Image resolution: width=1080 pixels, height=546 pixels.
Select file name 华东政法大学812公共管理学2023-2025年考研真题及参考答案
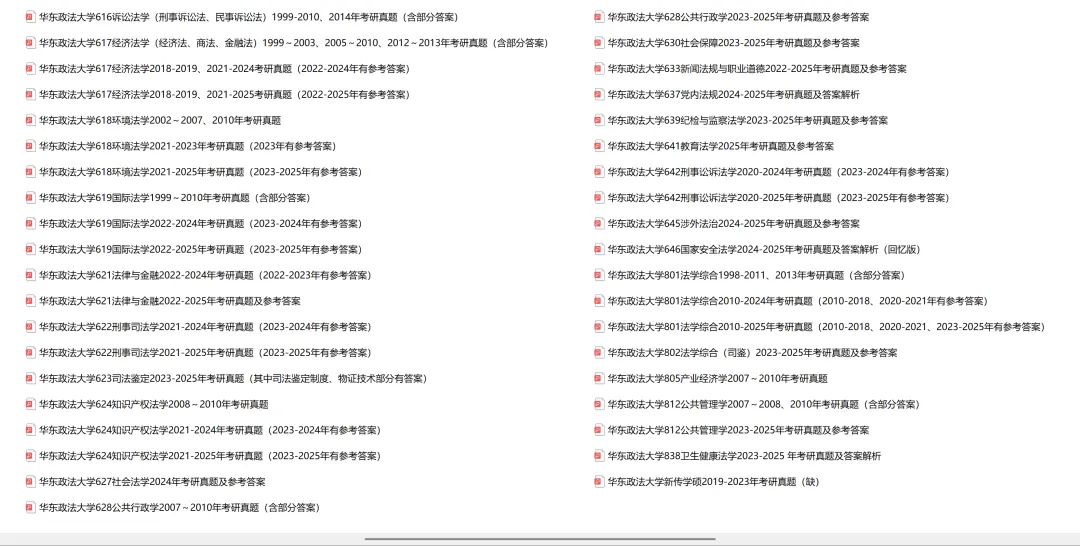pyautogui.click(x=738, y=430)
